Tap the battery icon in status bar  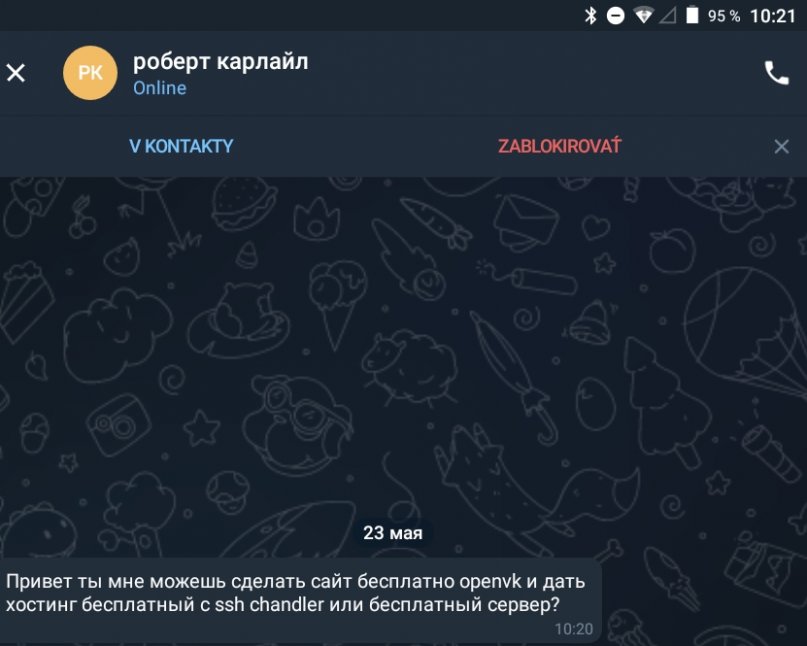click(x=692, y=15)
